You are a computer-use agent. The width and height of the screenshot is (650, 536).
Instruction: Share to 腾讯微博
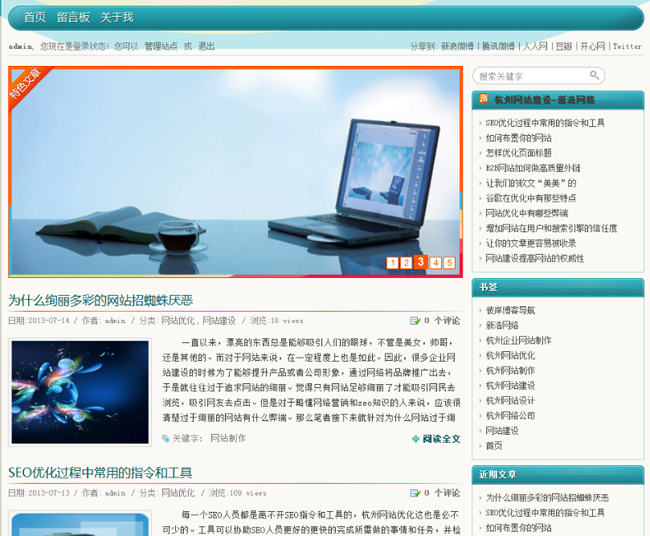498,46
